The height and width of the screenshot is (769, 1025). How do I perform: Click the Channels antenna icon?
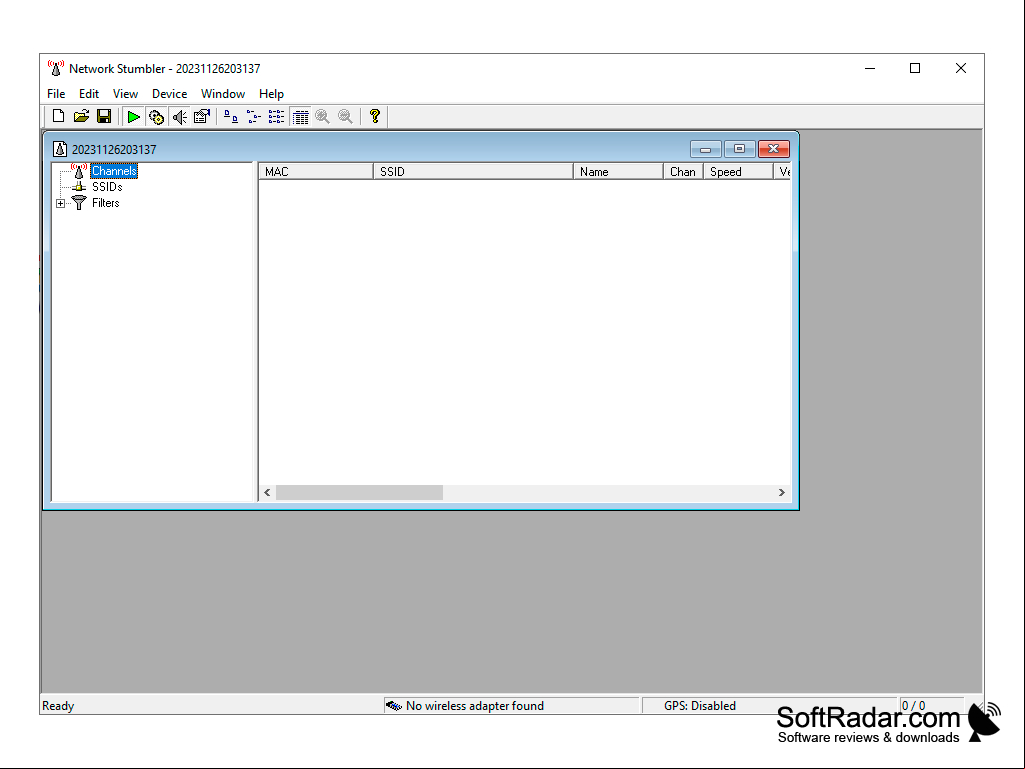pos(79,171)
